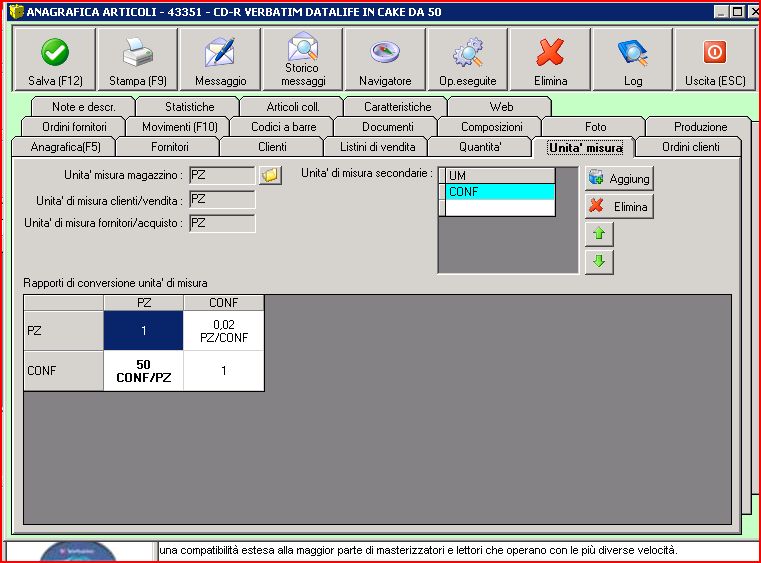Switch to the Web tab

point(501,107)
